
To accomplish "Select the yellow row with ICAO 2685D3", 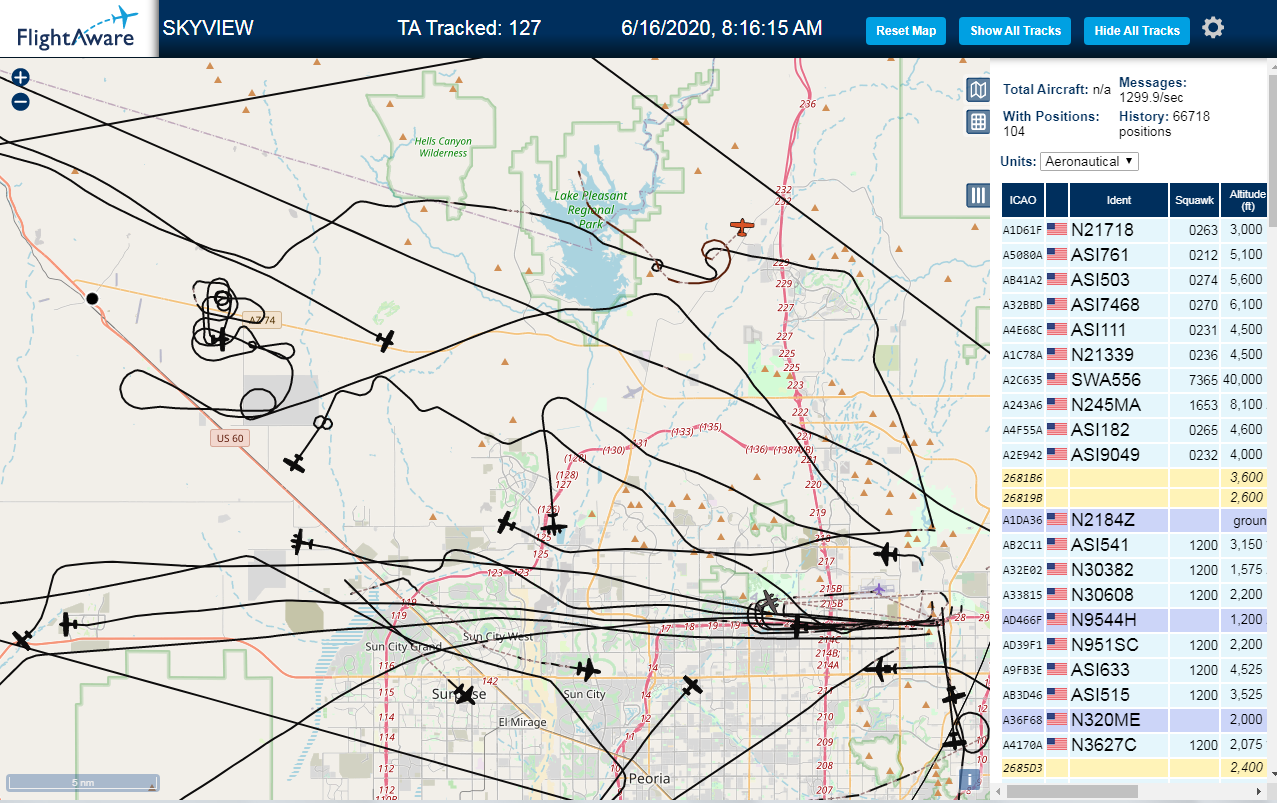I will click(1135, 768).
